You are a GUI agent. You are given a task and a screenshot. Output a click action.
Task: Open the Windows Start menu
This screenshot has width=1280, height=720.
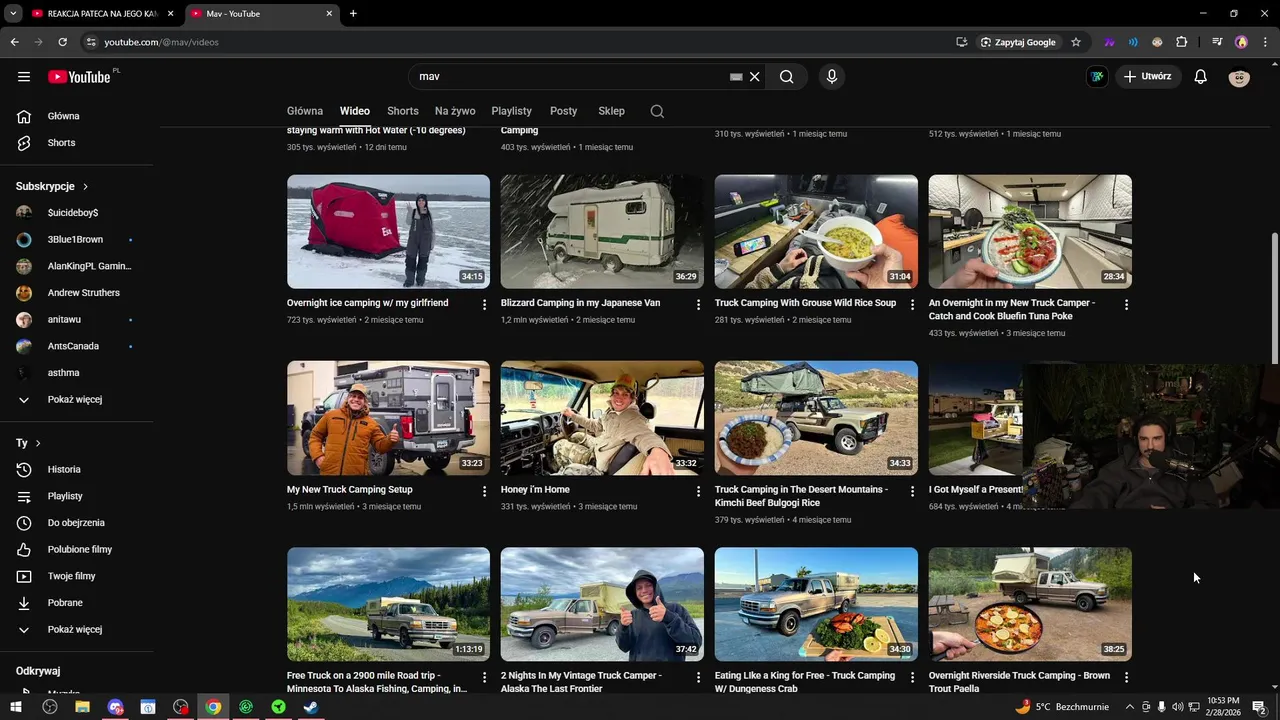(x=16, y=707)
